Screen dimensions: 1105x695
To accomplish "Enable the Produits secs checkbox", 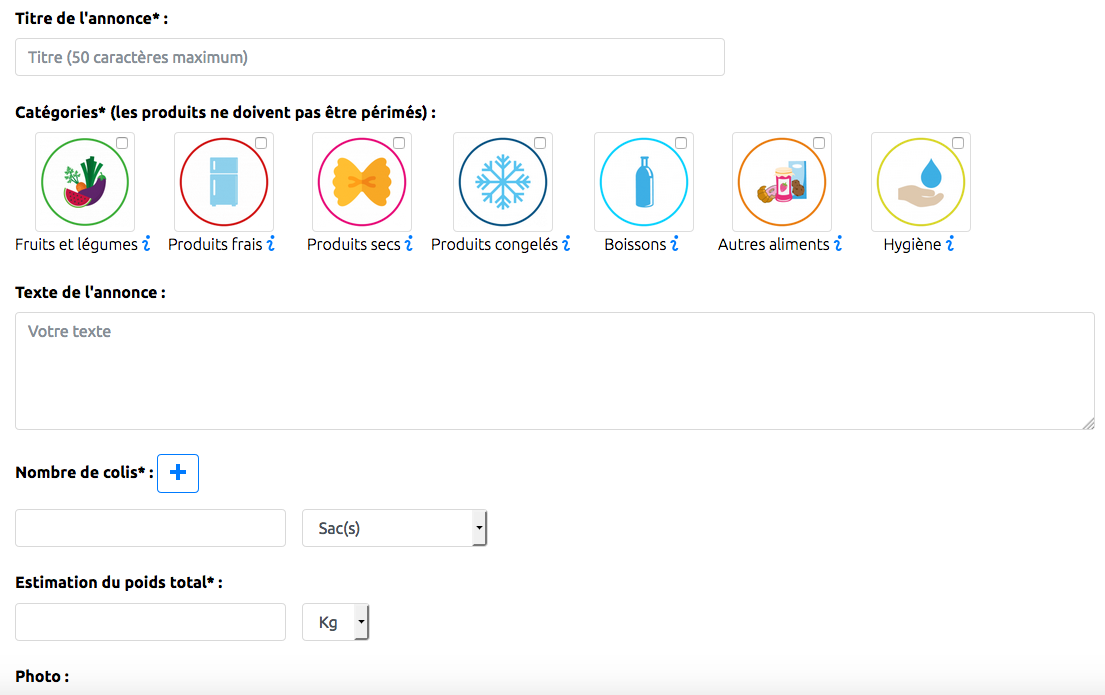I will [399, 143].
